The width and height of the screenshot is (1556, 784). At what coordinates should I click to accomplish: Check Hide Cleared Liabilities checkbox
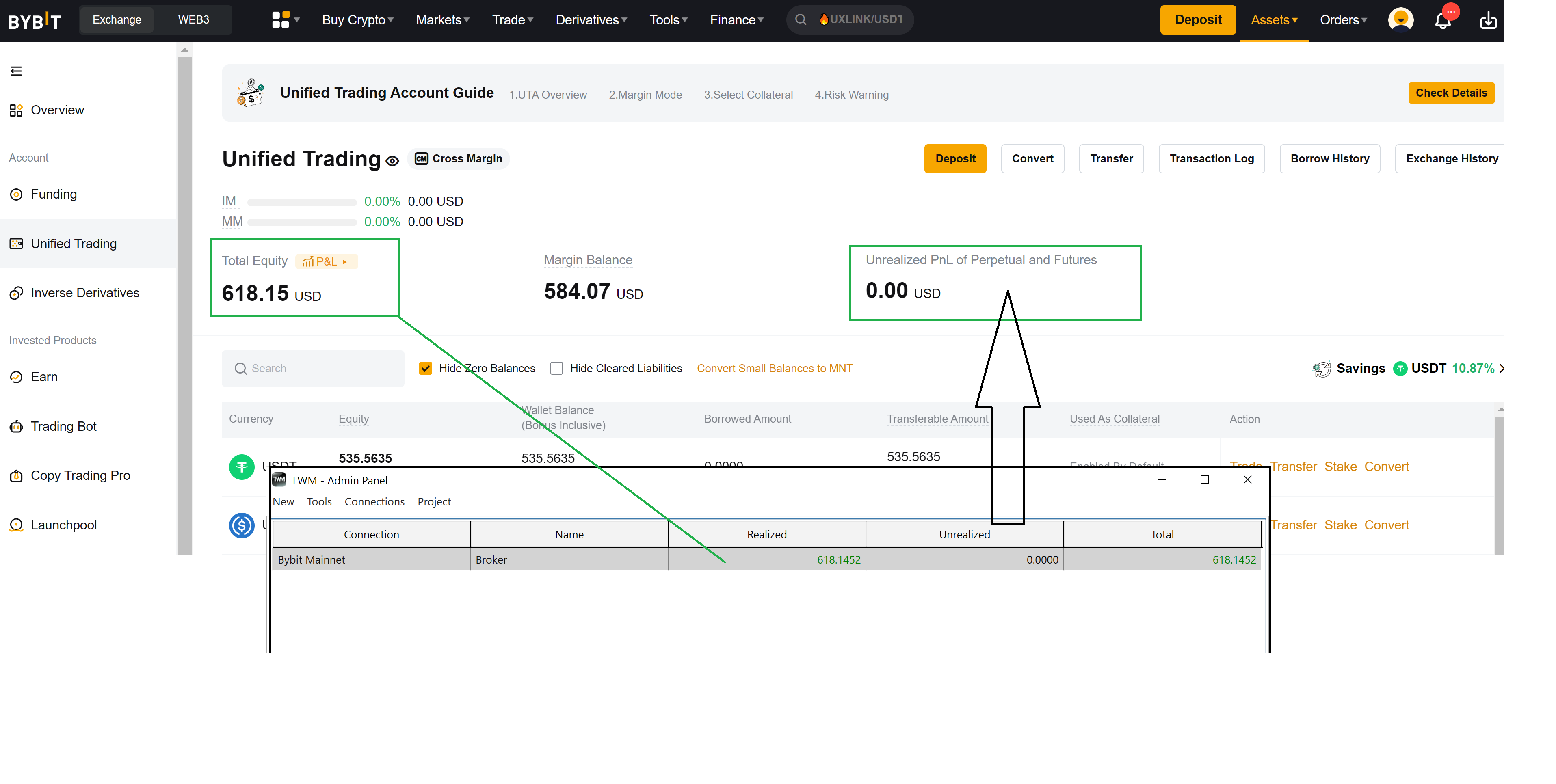point(556,368)
